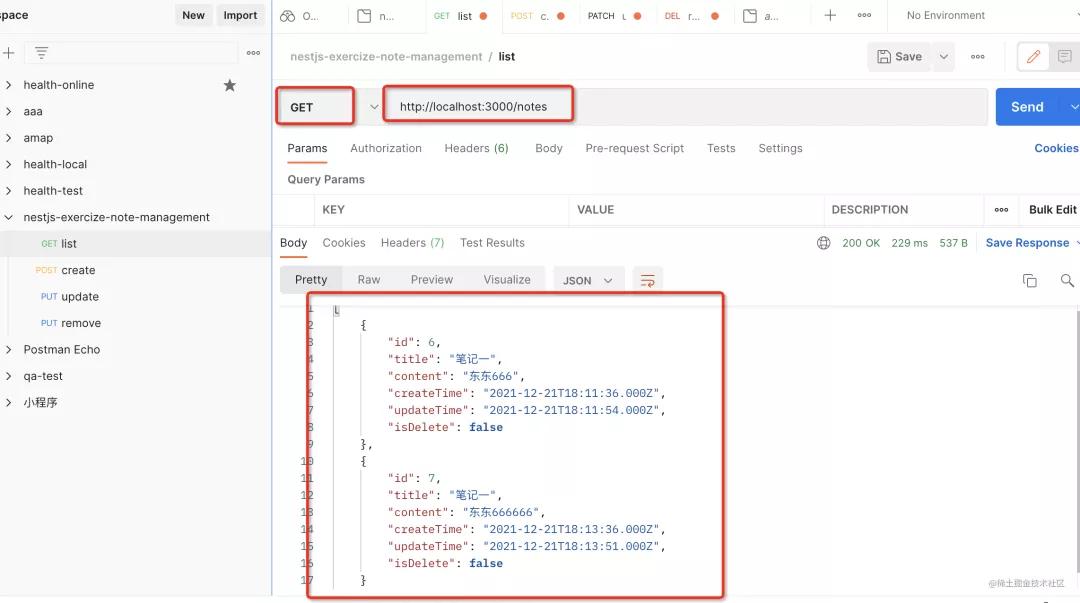Send the request with the Send button
This screenshot has width=1080, height=603.
[1027, 107]
